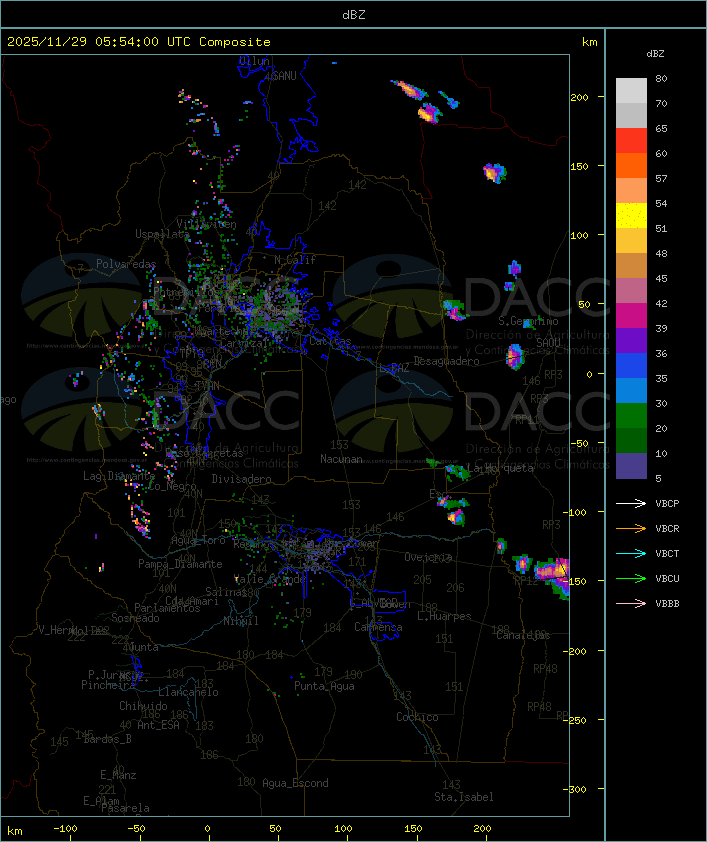
Task: Click the dBZ title at the top
Action: (x=354, y=15)
